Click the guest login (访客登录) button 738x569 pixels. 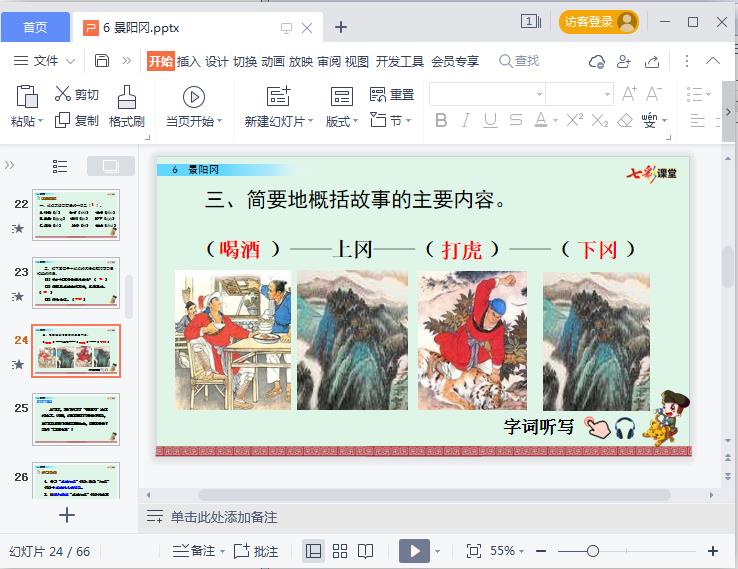598,22
